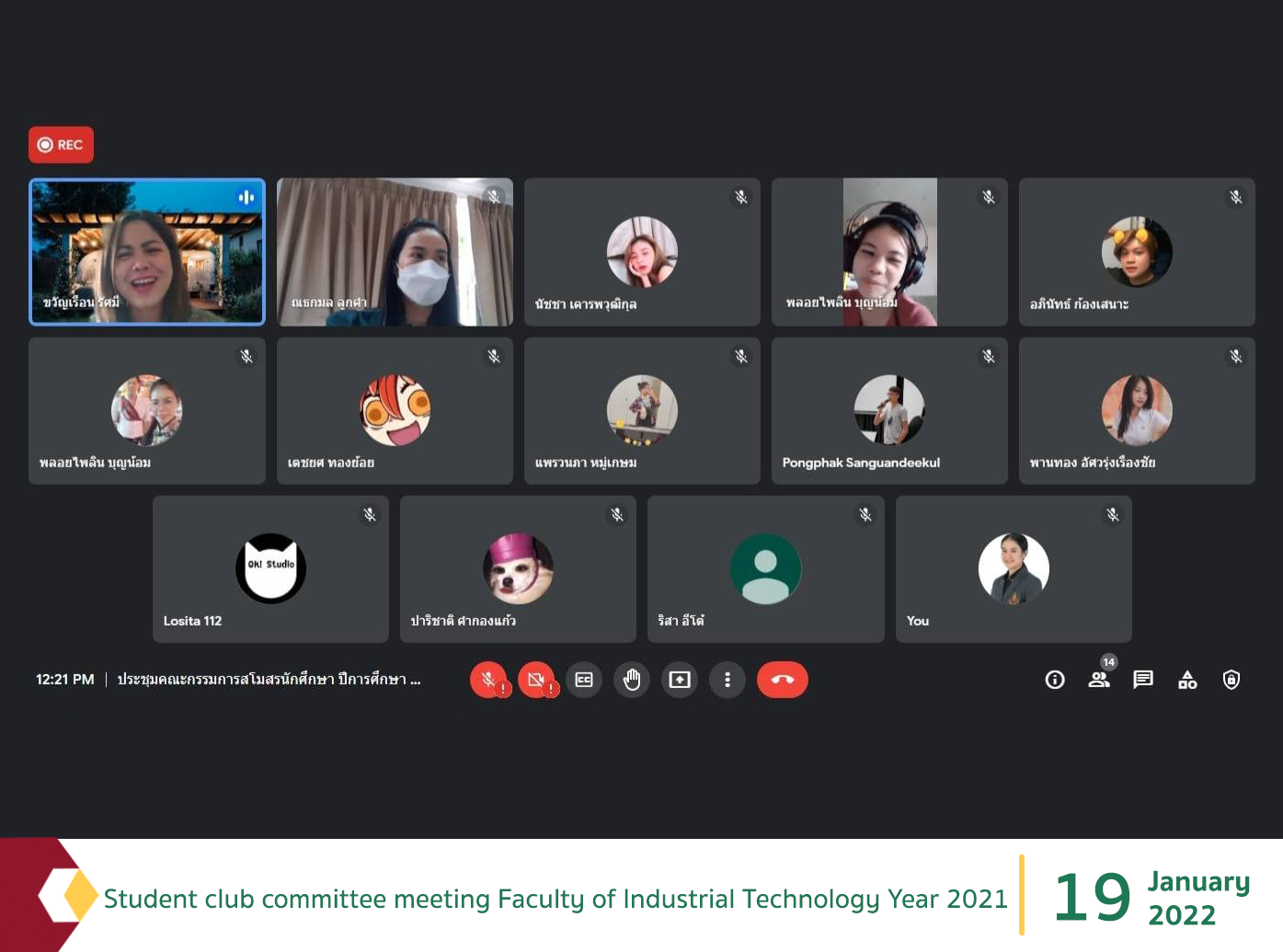The height and width of the screenshot is (952, 1283).
Task: Click the speaking indicator on the highlighted tile
Action: tap(246, 198)
